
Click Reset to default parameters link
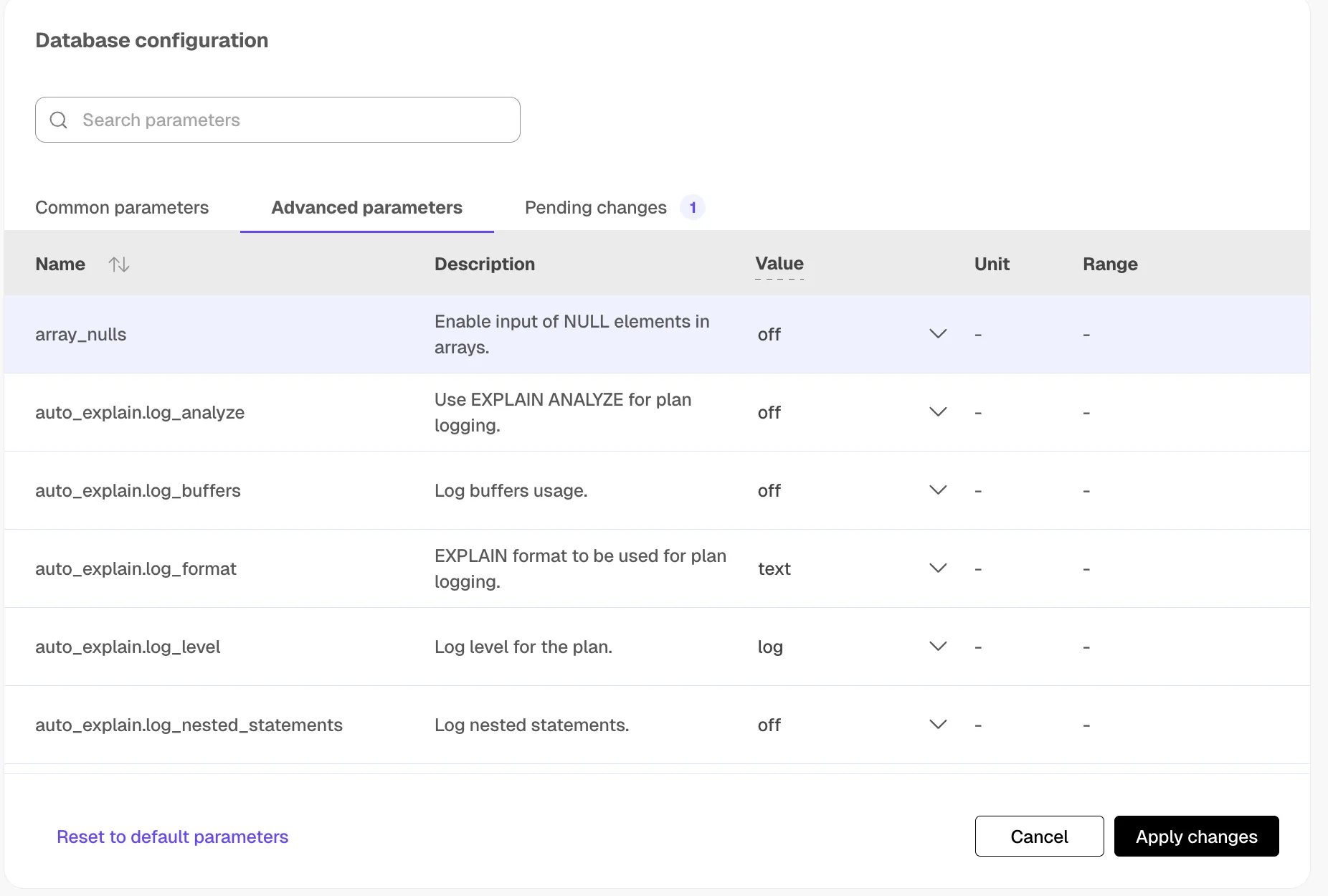tap(172, 837)
